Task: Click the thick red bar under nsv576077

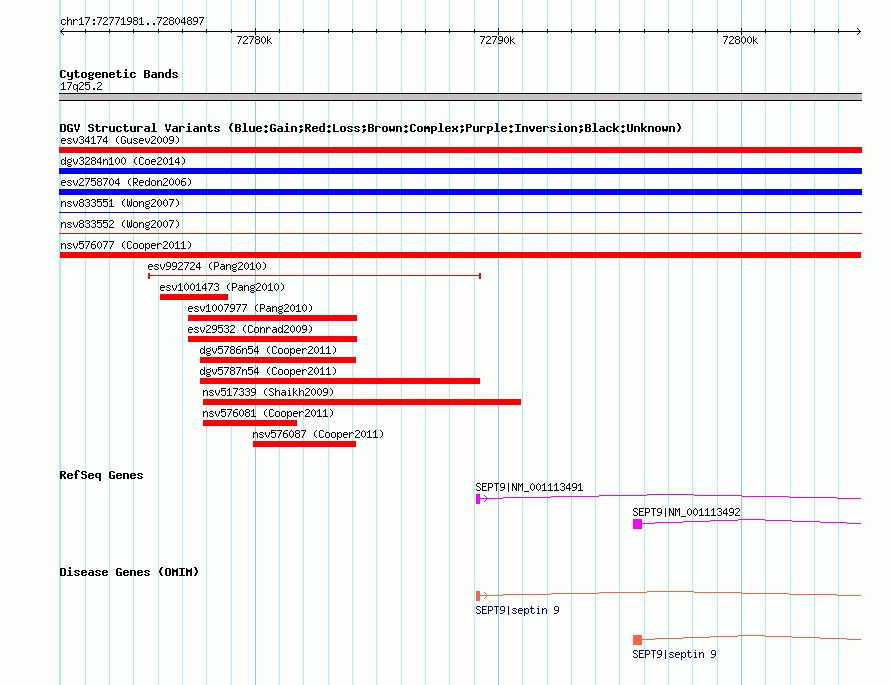Action: (x=460, y=255)
